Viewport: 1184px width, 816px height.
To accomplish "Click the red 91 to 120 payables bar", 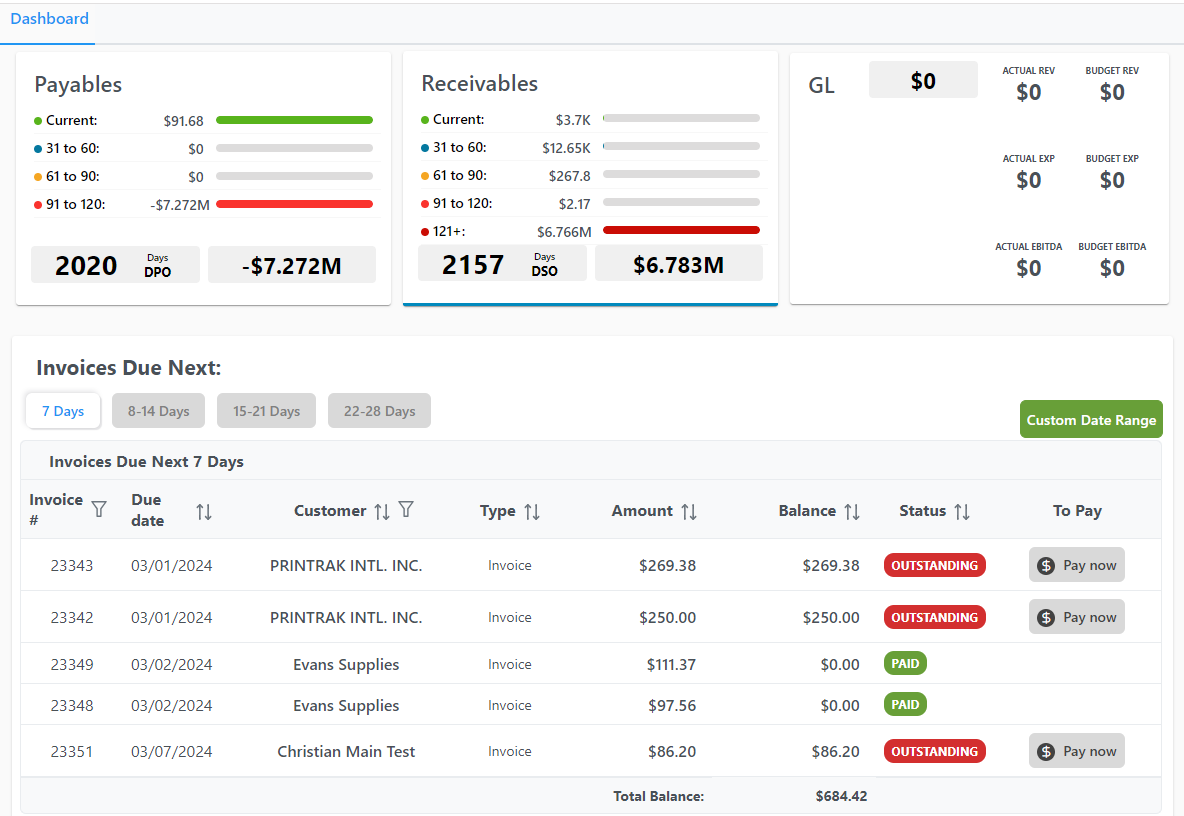I will pos(294,203).
